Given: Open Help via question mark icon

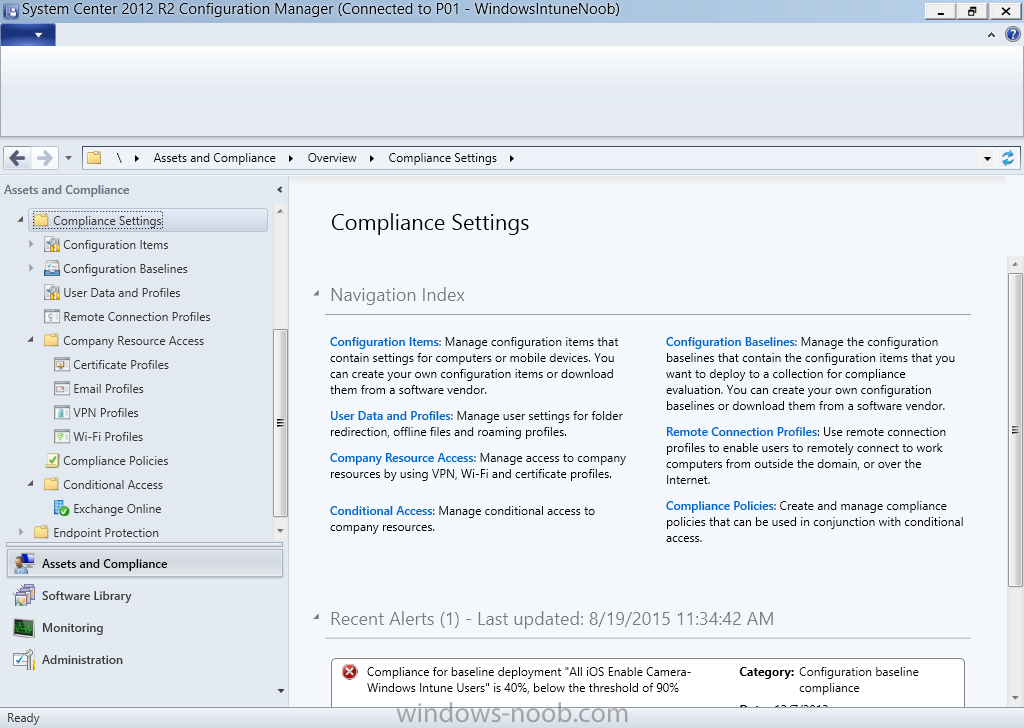Looking at the screenshot, I should (x=1012, y=35).
